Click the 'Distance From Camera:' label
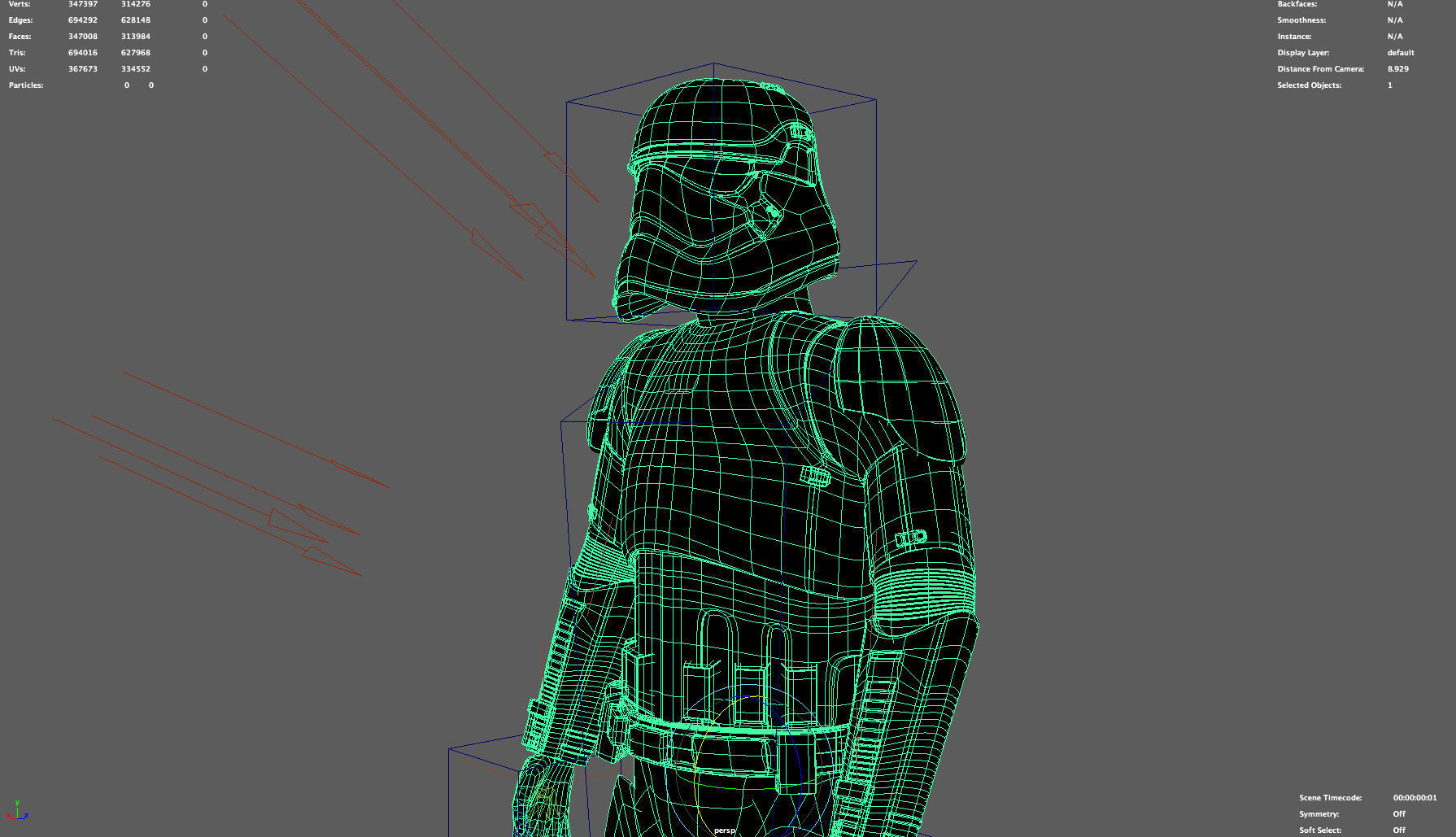The image size is (1456, 837). coord(1321,69)
